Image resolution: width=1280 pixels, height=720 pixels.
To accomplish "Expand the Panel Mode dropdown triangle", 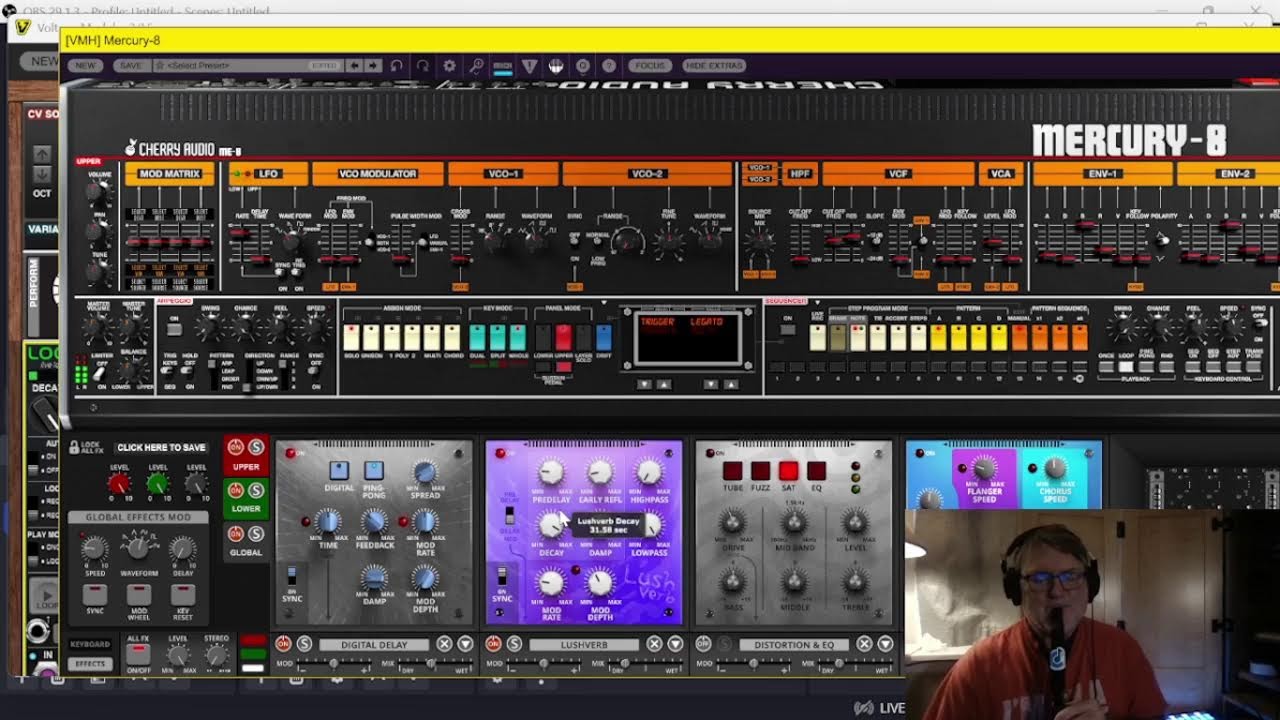I will click(603, 302).
